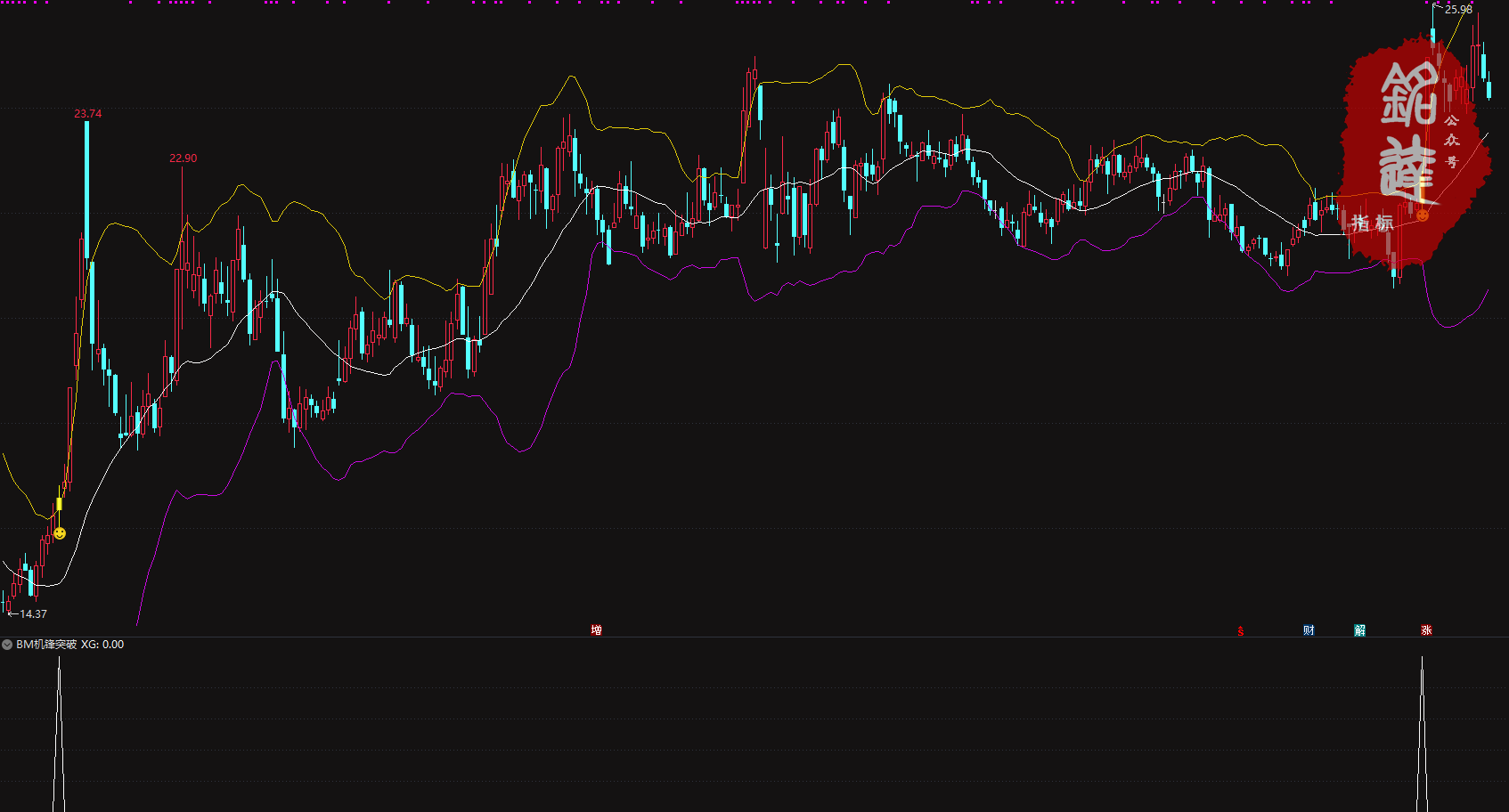This screenshot has height=812, width=1509.
Task: Click the 涨 event marker
Action: pyautogui.click(x=1426, y=630)
